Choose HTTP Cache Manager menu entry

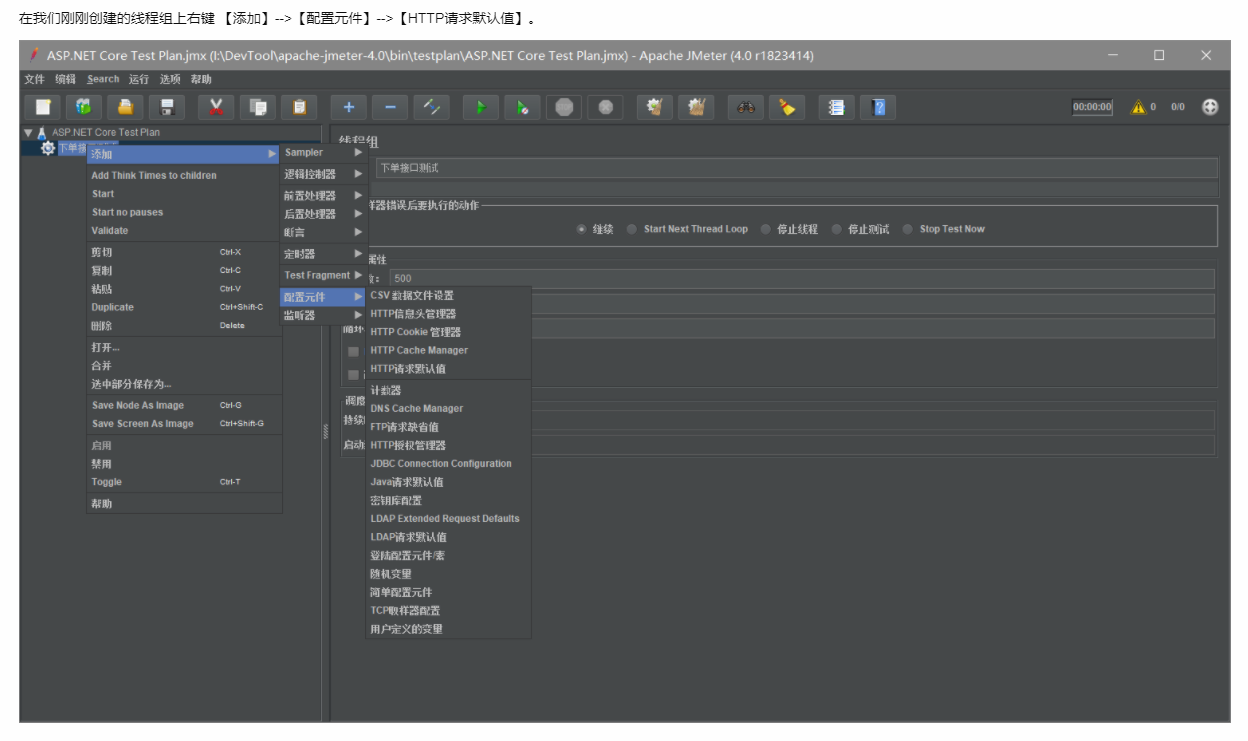click(x=448, y=351)
